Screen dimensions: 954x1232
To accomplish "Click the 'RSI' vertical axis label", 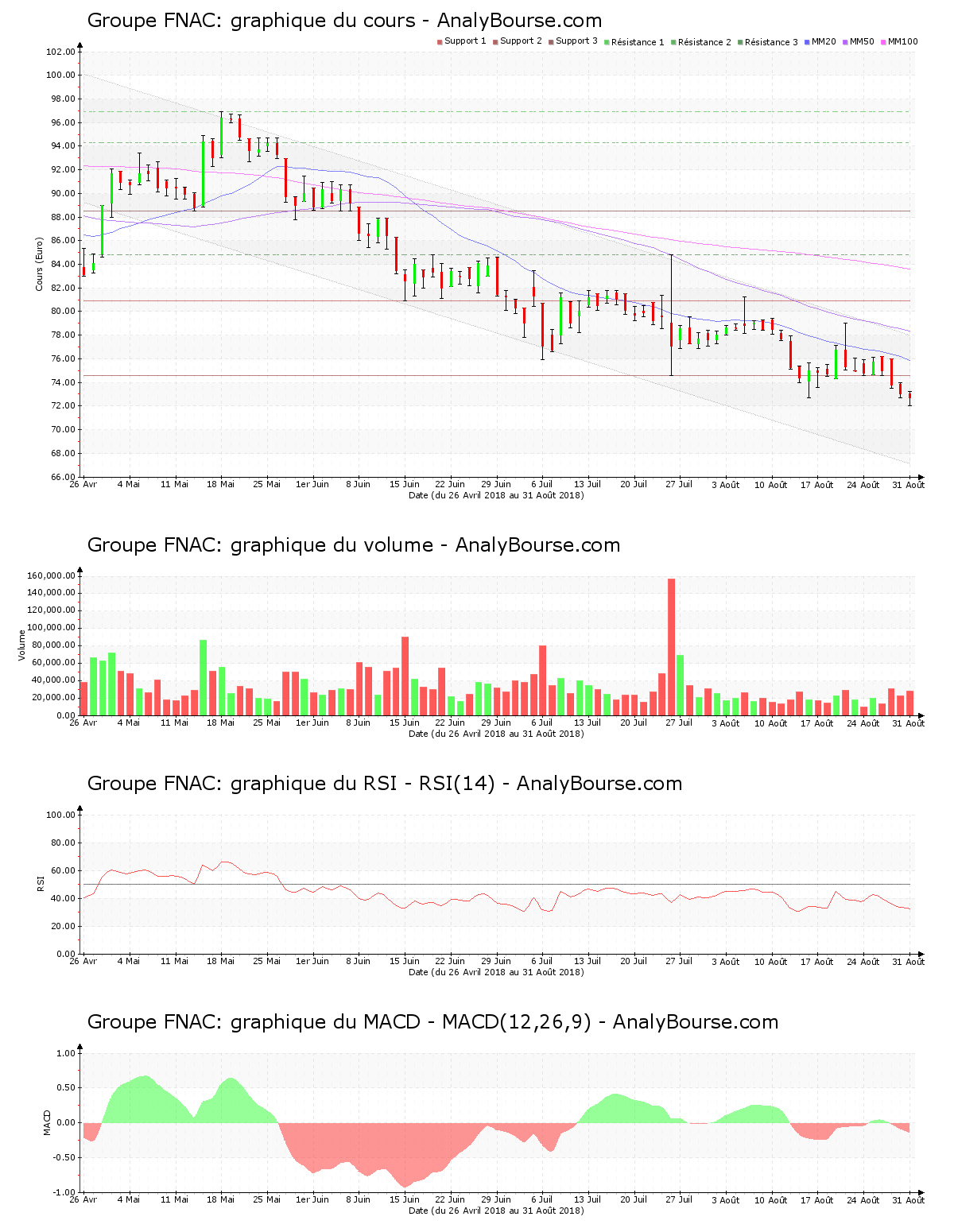I will pos(40,883).
